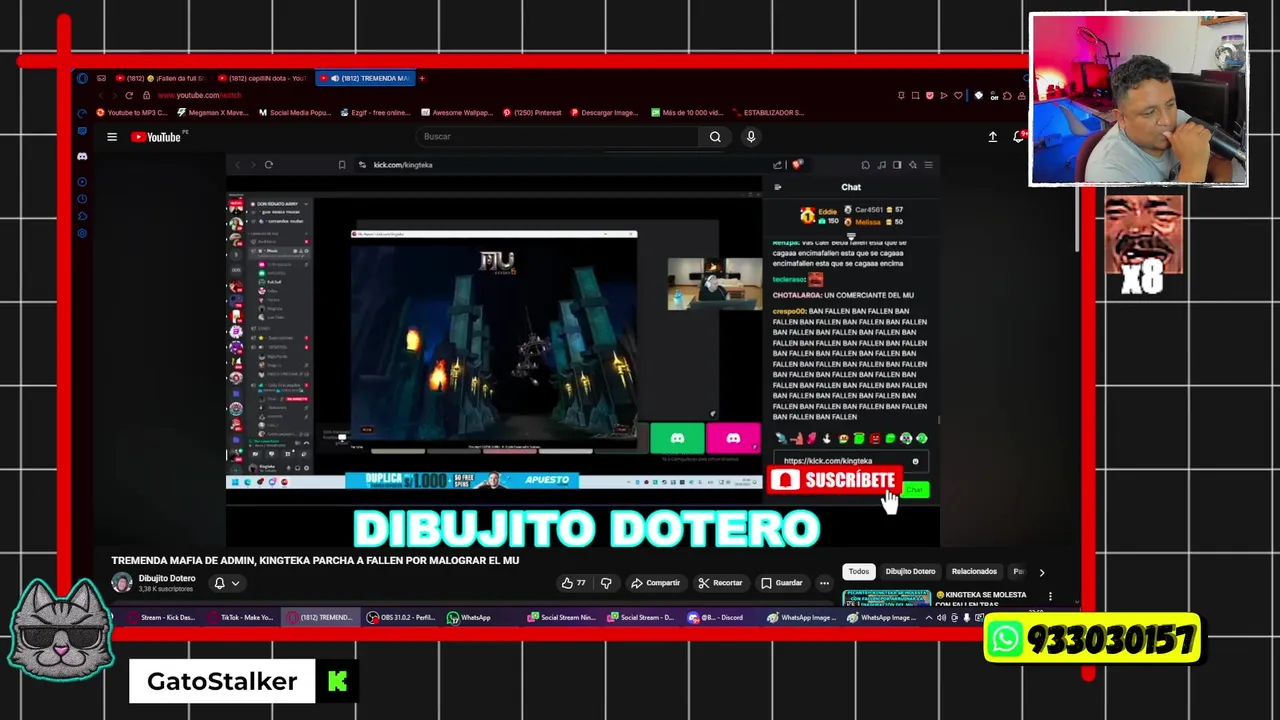Viewport: 1280px width, 720px height.
Task: Click the Recortar clip button
Action: tap(721, 583)
